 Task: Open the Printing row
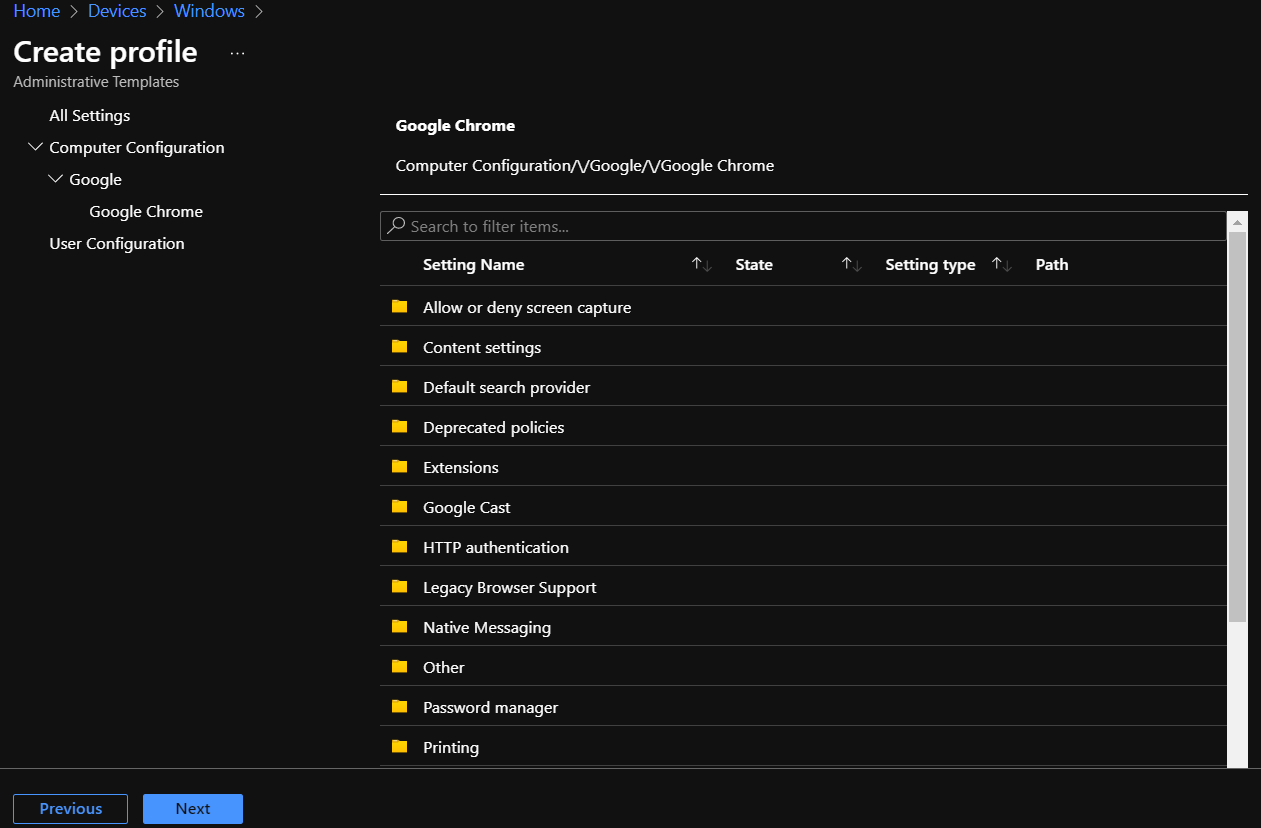coord(803,746)
